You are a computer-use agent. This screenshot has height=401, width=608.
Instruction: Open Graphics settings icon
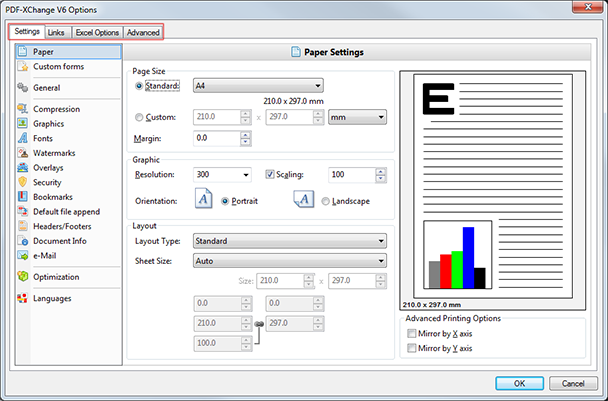coord(23,124)
